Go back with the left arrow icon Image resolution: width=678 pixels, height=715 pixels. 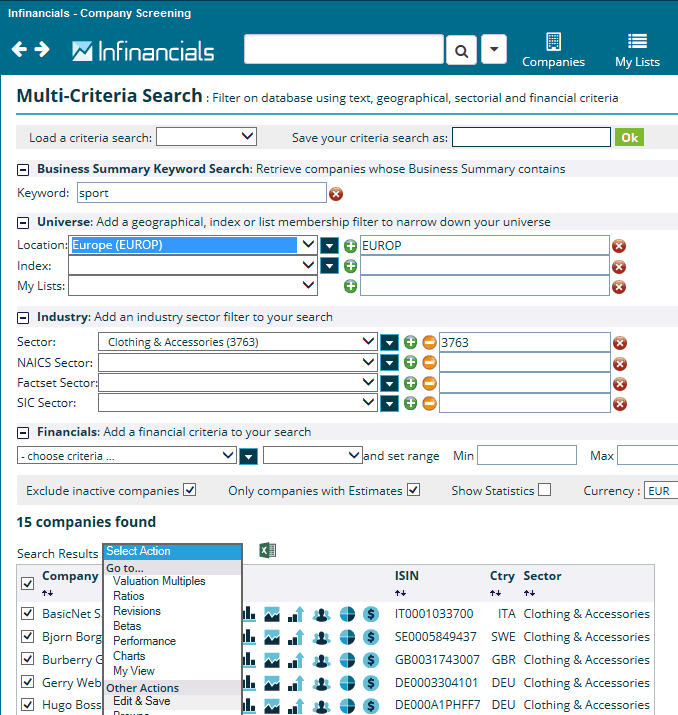[x=19, y=49]
